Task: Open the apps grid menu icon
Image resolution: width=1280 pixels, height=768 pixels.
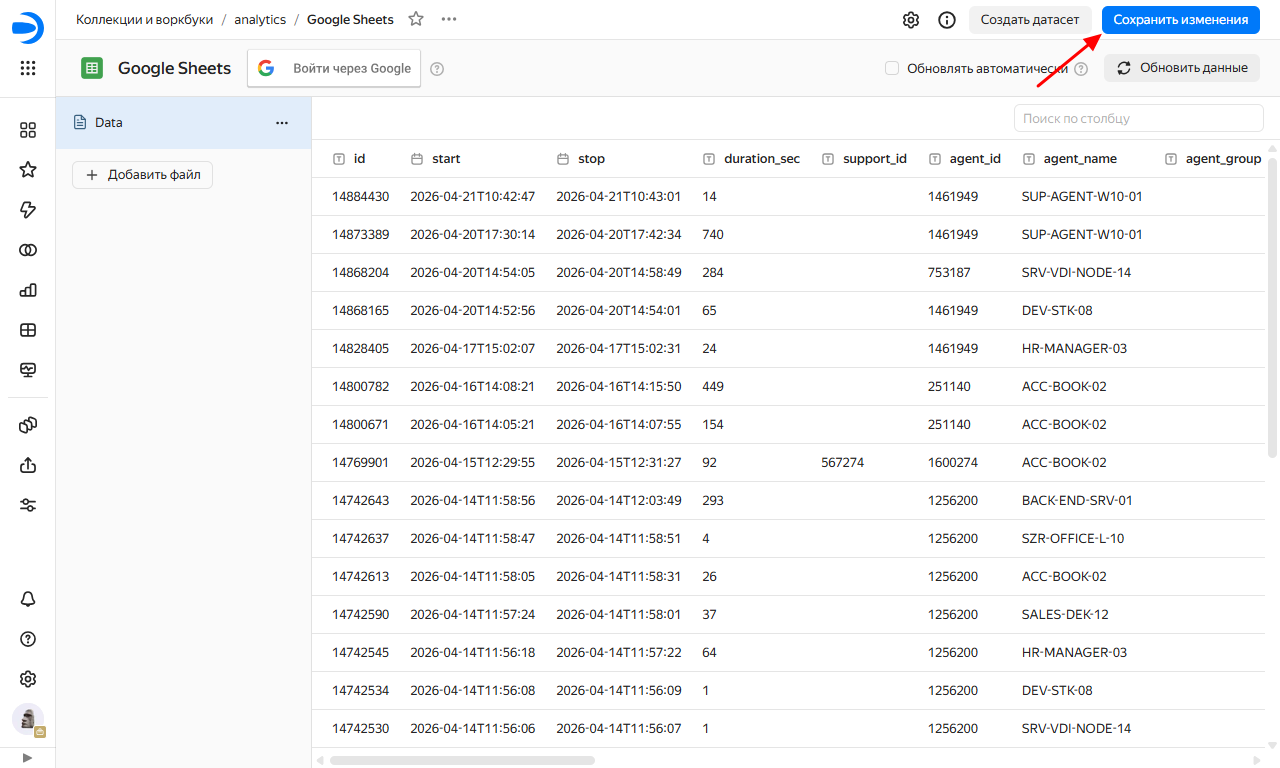Action: (28, 68)
